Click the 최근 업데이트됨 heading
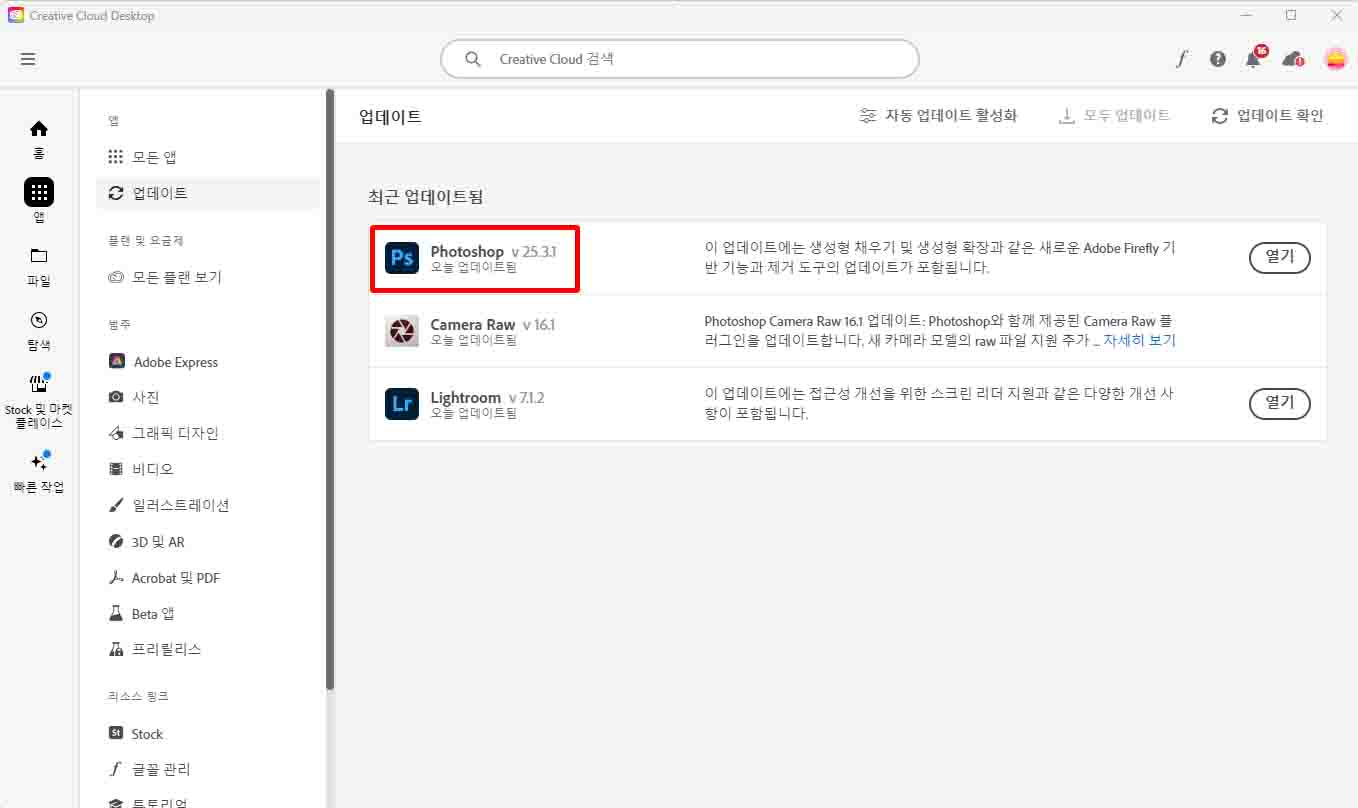 tap(425, 196)
